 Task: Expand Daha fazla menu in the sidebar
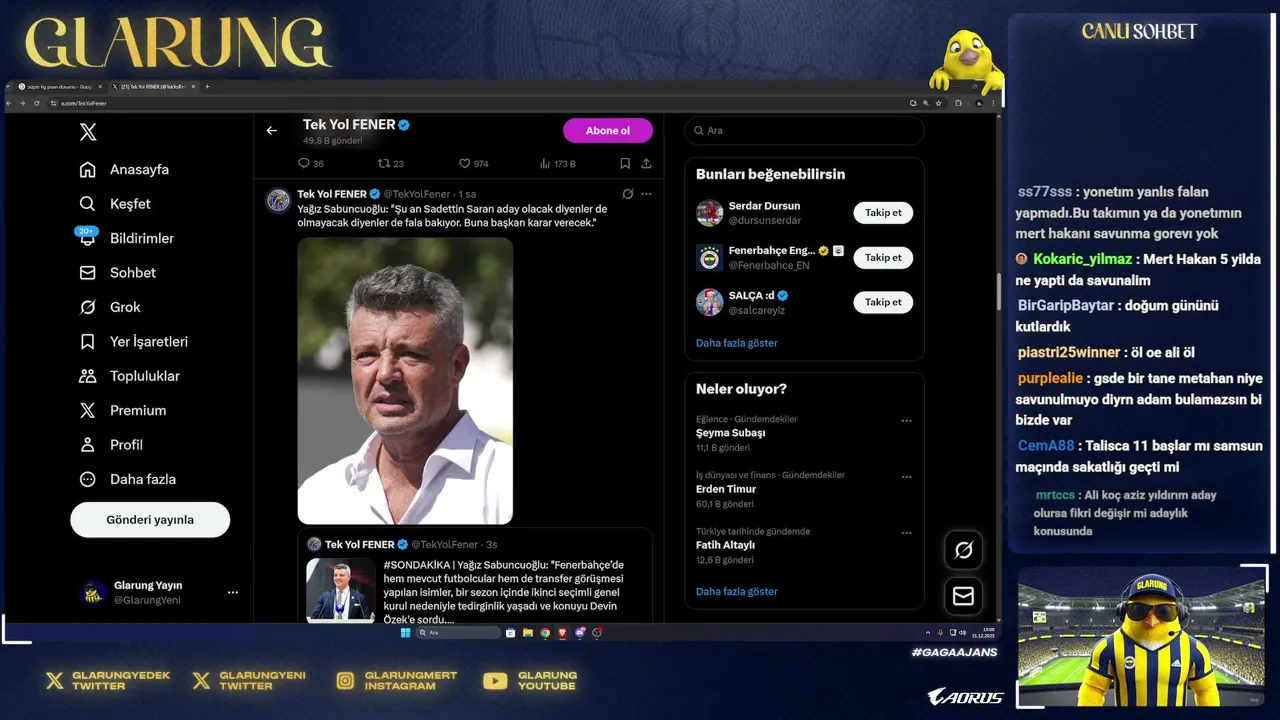coord(127,479)
